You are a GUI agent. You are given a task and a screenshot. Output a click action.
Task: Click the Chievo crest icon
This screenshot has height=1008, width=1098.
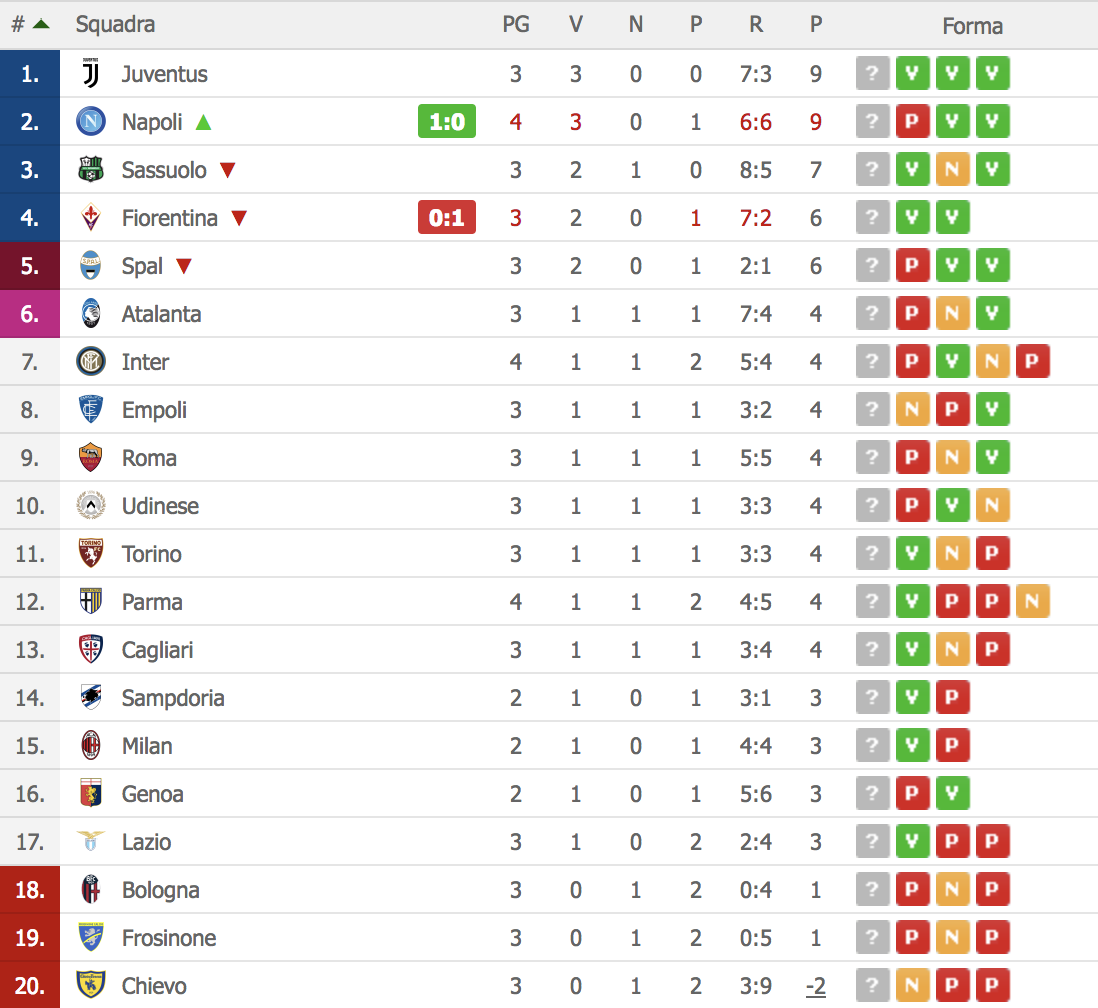(x=90, y=985)
